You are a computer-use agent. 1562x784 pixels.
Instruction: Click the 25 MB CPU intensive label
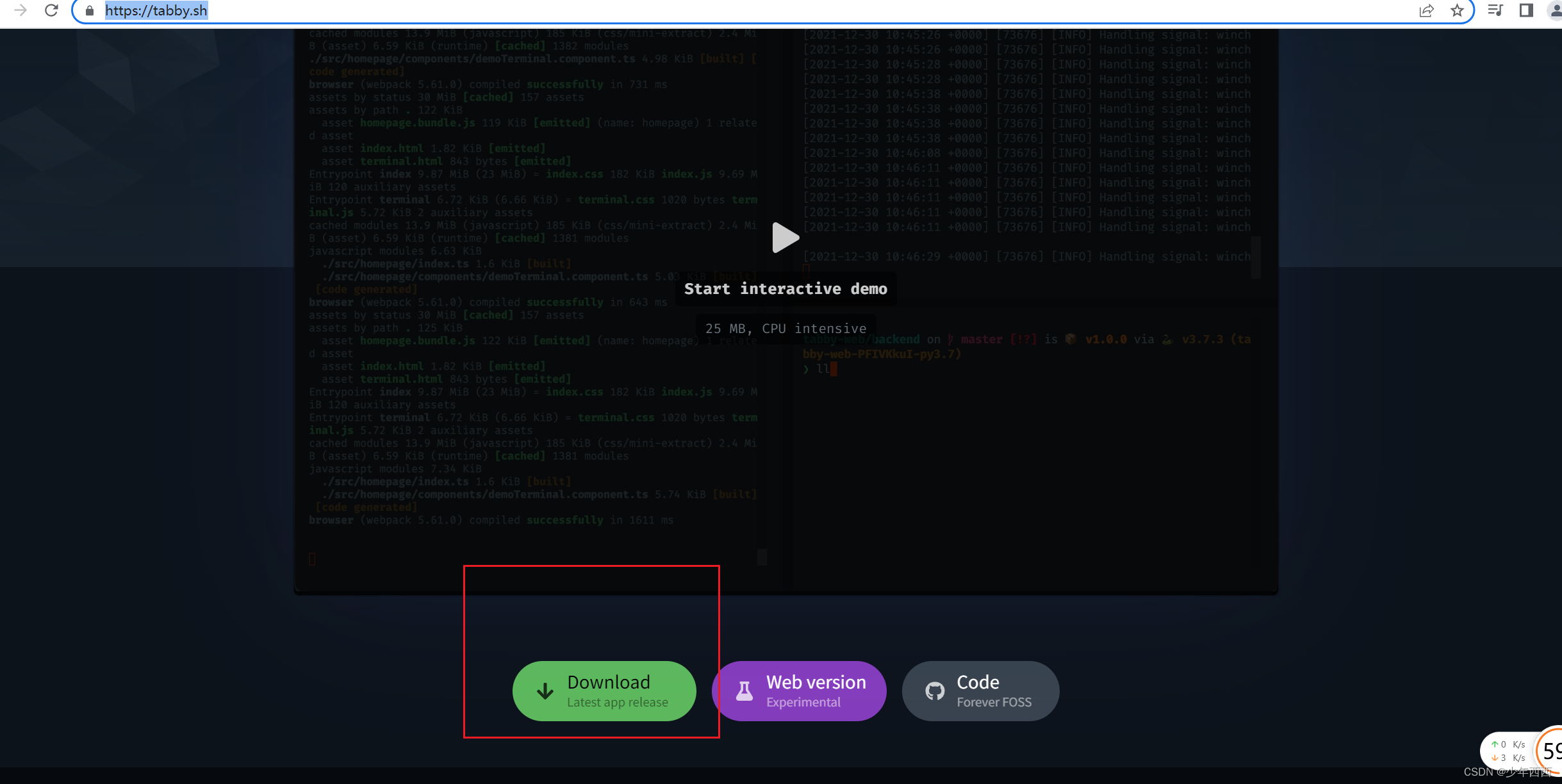pos(785,329)
